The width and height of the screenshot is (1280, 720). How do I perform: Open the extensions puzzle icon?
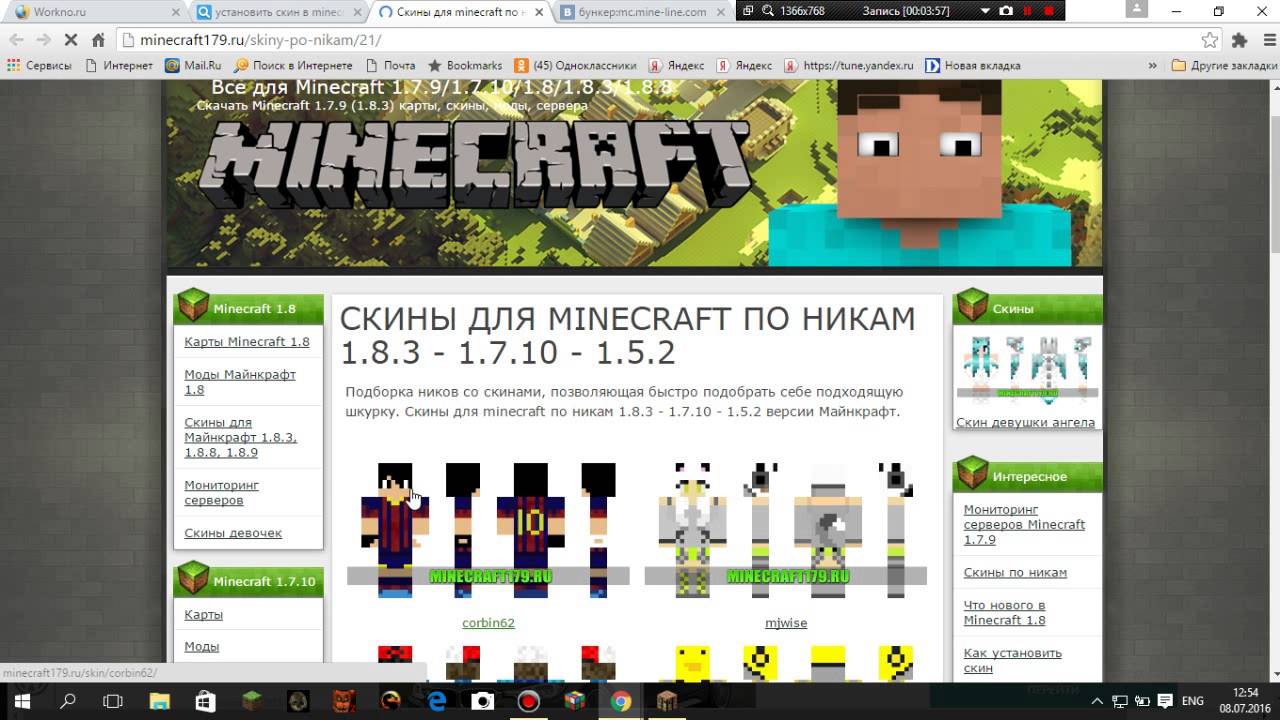pyautogui.click(x=1240, y=40)
